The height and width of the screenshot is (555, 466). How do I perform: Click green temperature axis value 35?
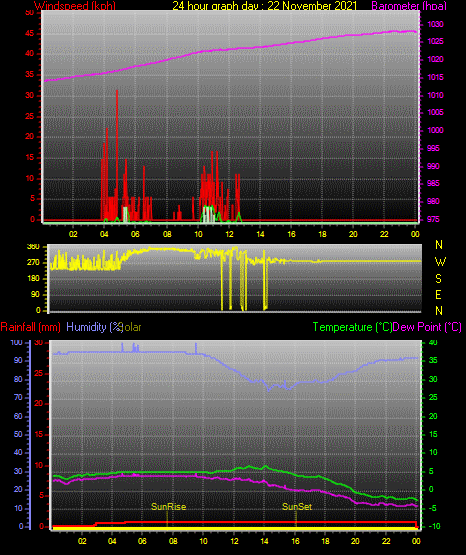433,360
